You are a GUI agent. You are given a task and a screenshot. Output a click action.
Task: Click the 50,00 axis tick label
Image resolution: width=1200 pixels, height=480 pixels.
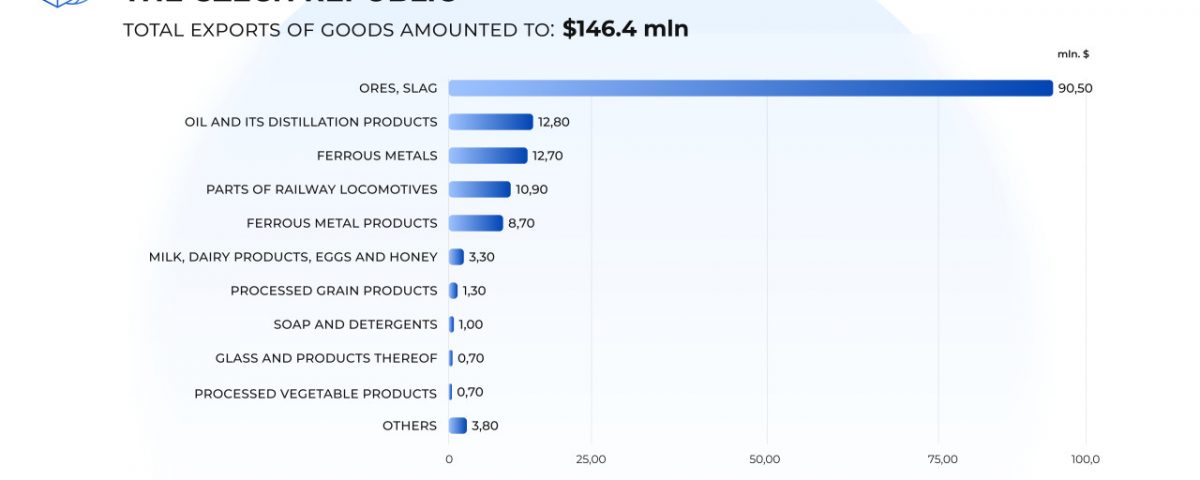(765, 460)
